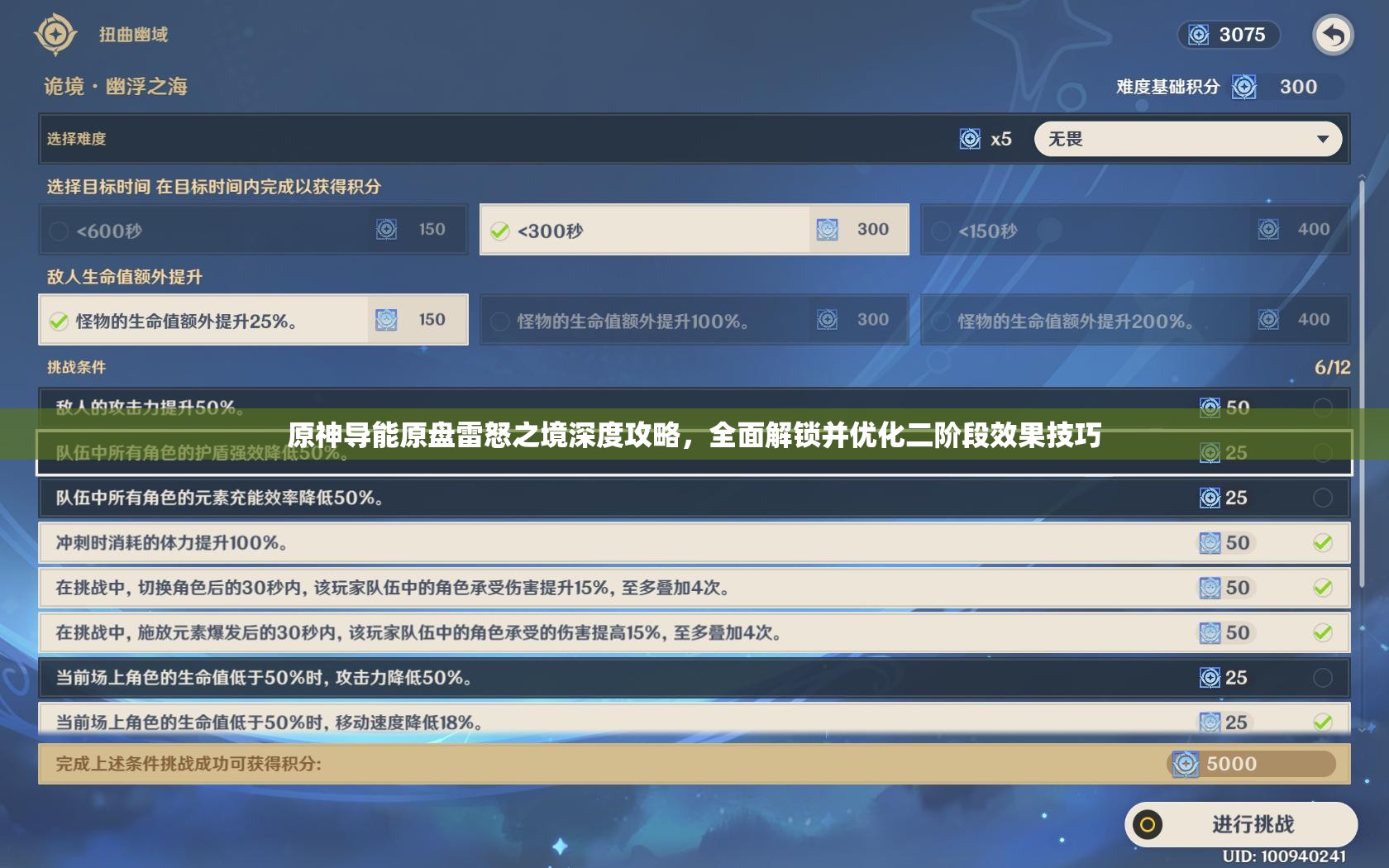Uncheck the character-switch damage taken condition
Screen dimensions: 1389x868
[x=1323, y=588]
